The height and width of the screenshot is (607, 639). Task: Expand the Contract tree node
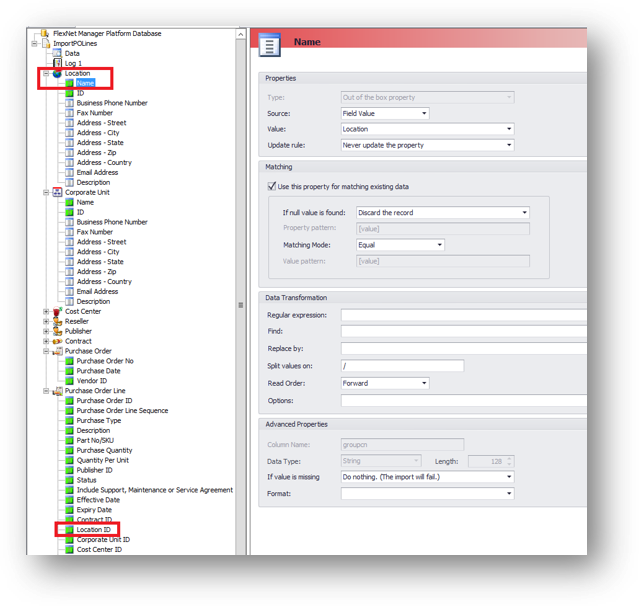point(46,341)
